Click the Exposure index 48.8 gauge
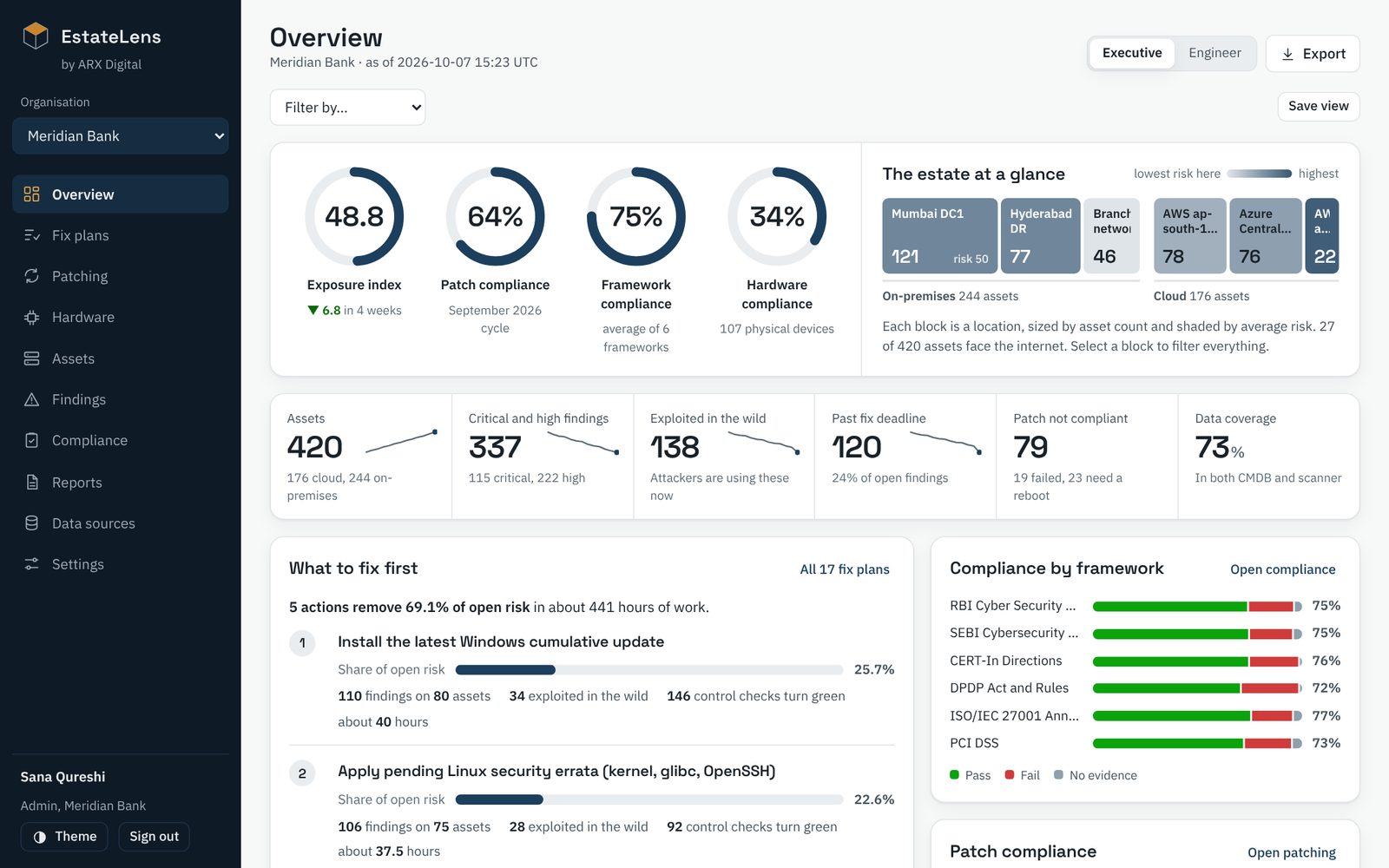 point(354,216)
